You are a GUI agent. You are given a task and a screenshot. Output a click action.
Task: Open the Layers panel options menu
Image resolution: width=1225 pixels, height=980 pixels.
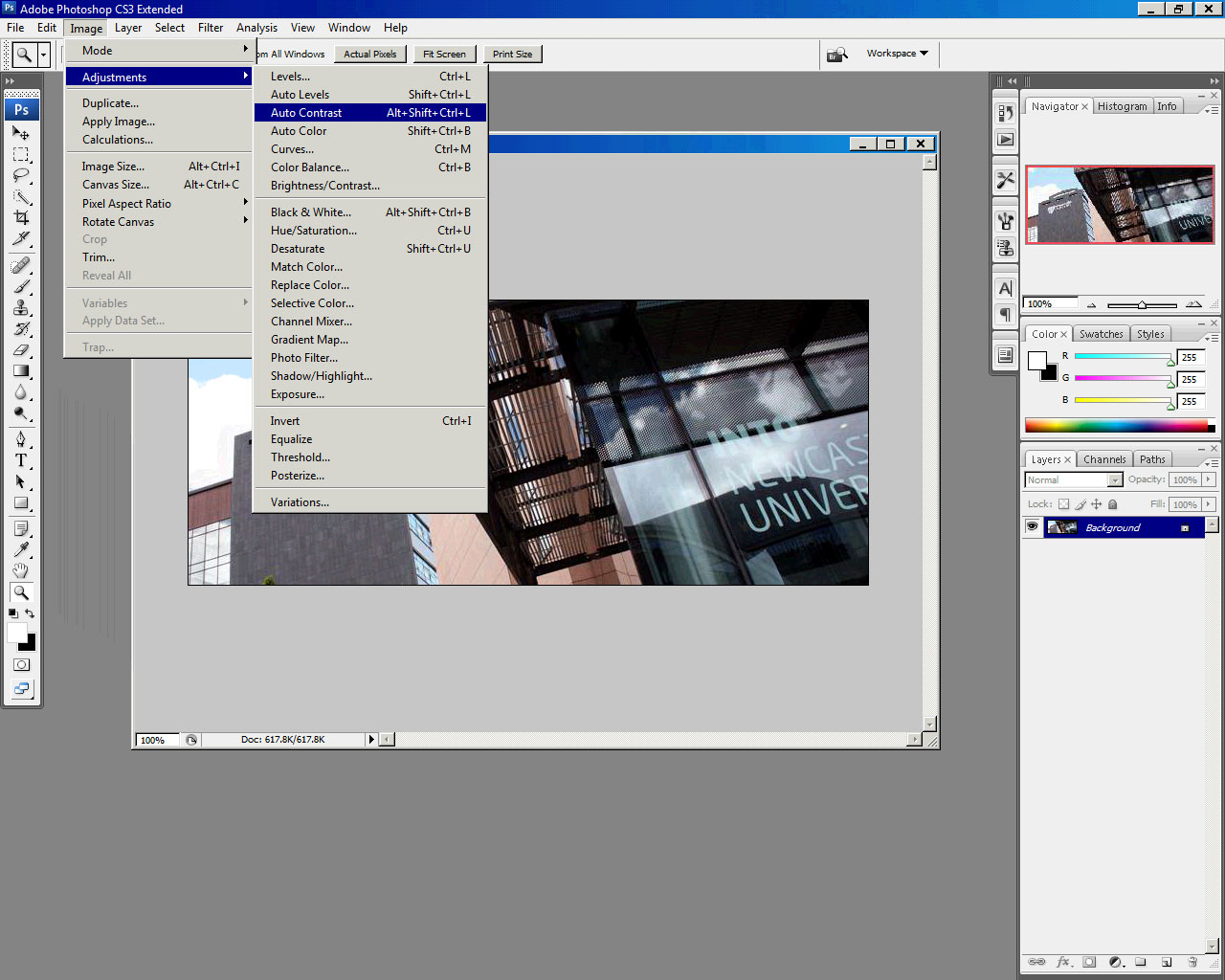[x=1212, y=463]
